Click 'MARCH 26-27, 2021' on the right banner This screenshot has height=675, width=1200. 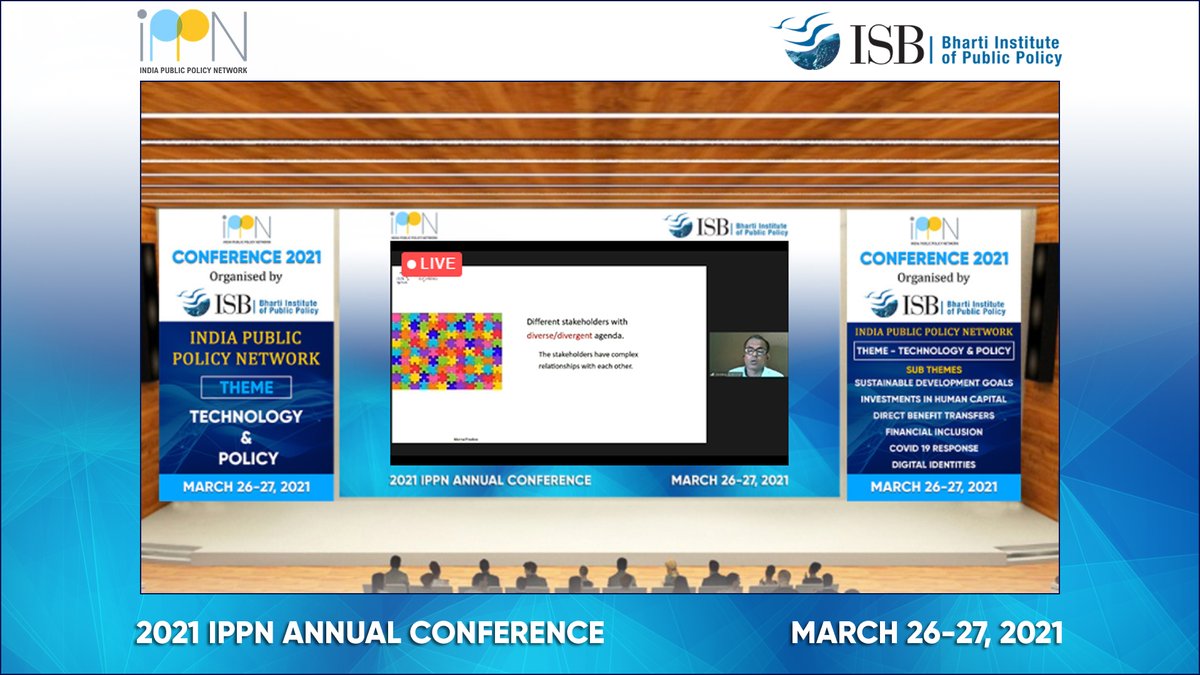pos(934,488)
